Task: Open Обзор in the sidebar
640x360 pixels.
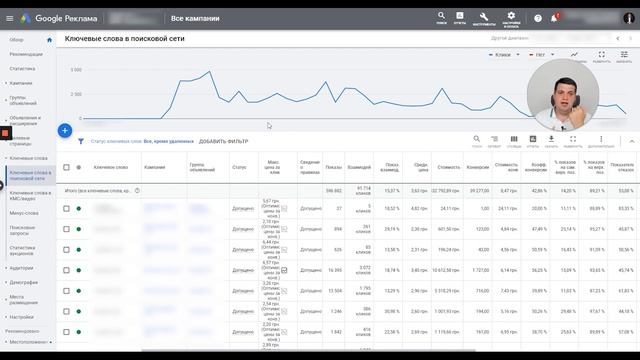Action: coord(16,40)
